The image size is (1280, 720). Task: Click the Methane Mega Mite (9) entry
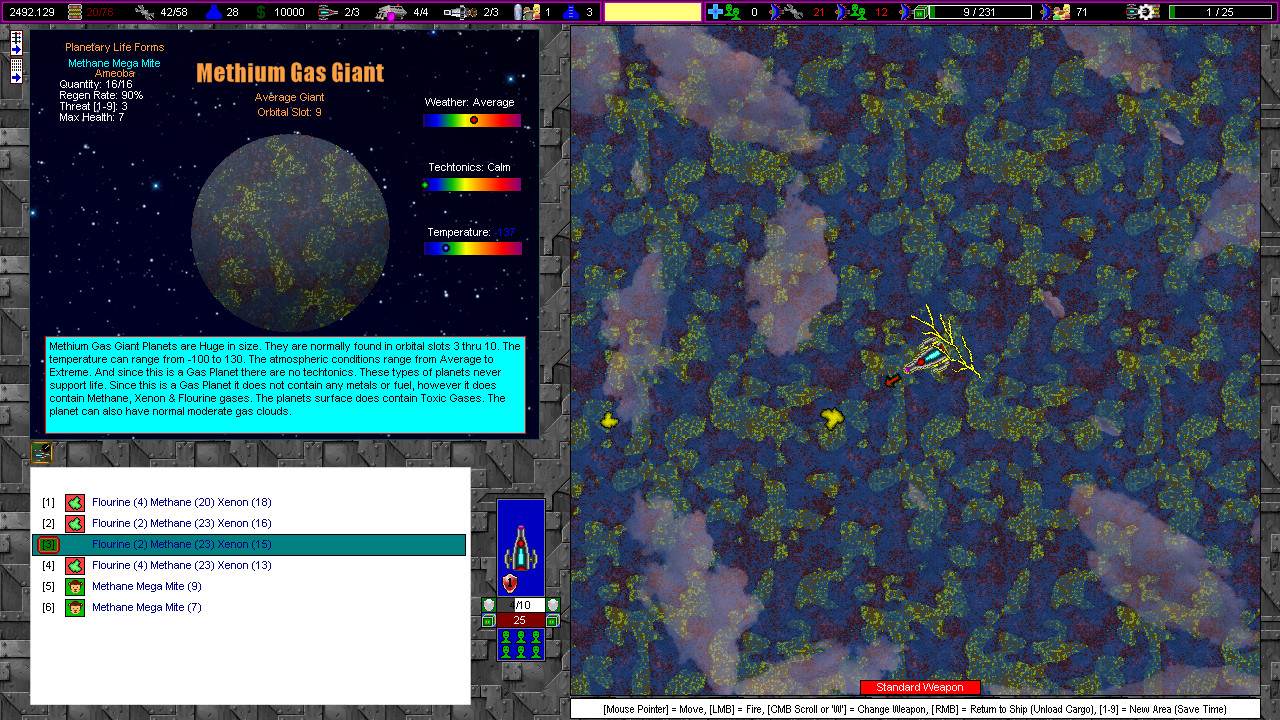[146, 586]
